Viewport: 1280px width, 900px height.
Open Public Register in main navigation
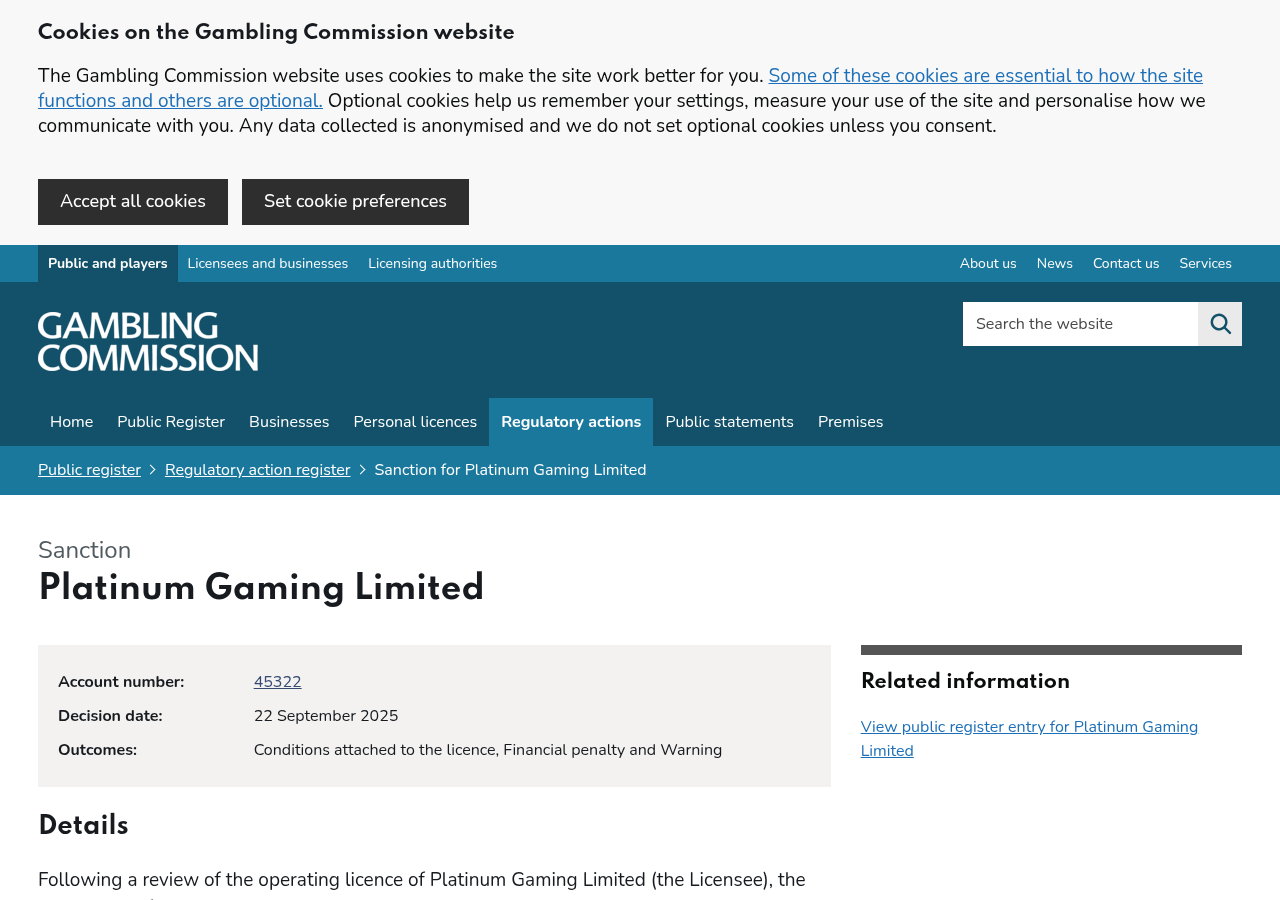click(171, 422)
